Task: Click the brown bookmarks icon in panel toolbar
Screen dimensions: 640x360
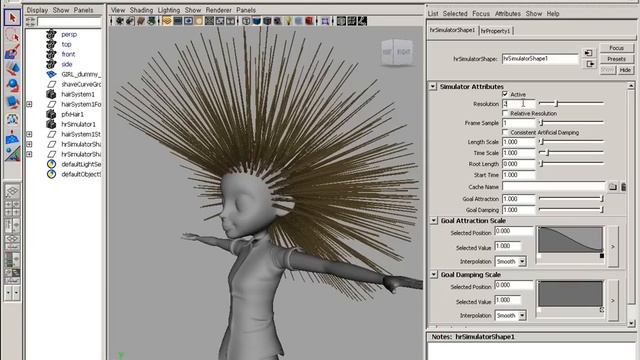Action: pos(141,21)
